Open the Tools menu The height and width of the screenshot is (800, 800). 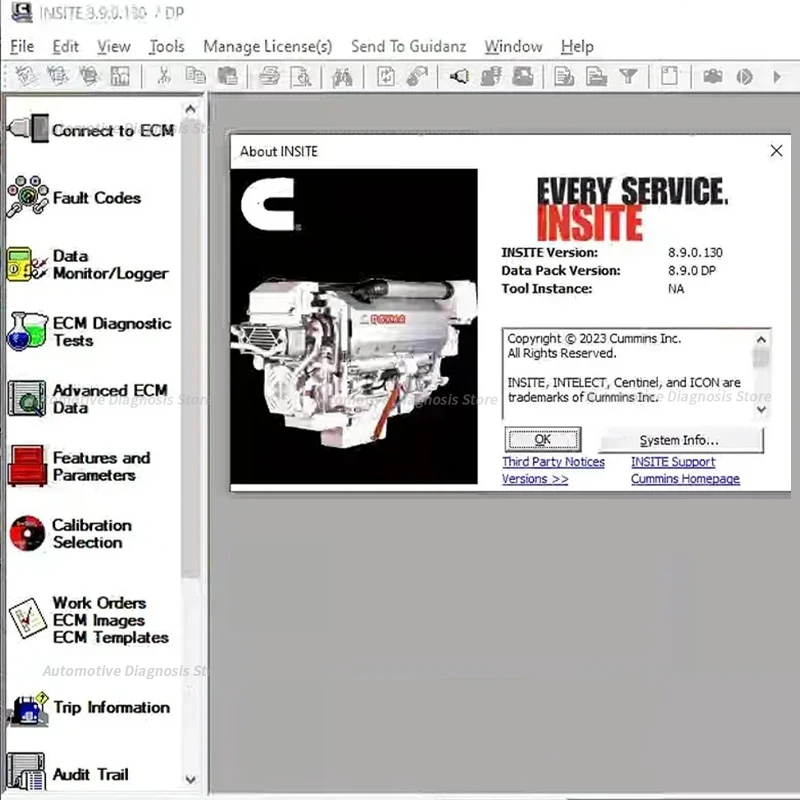tap(166, 46)
